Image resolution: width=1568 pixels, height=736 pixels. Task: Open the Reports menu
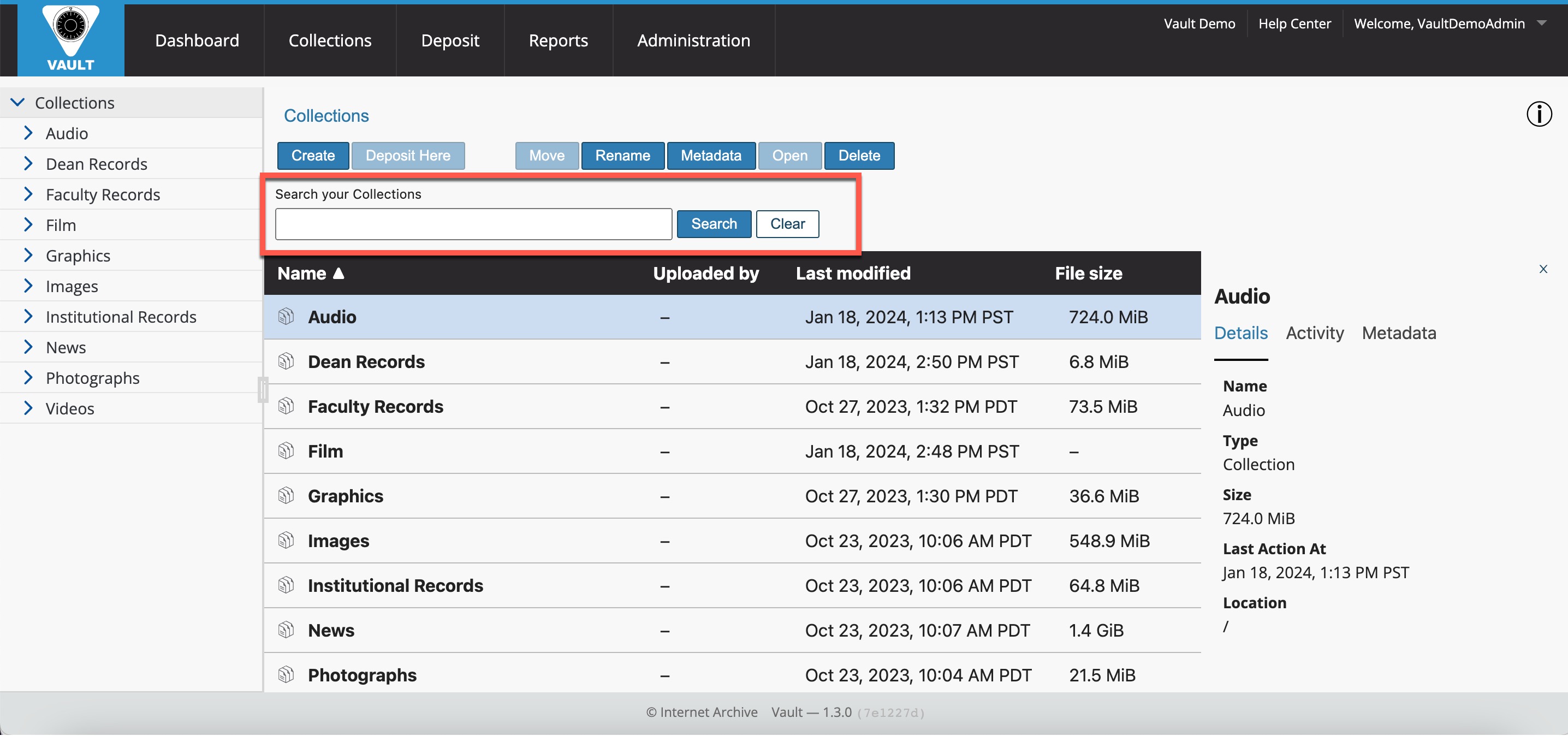tap(557, 40)
